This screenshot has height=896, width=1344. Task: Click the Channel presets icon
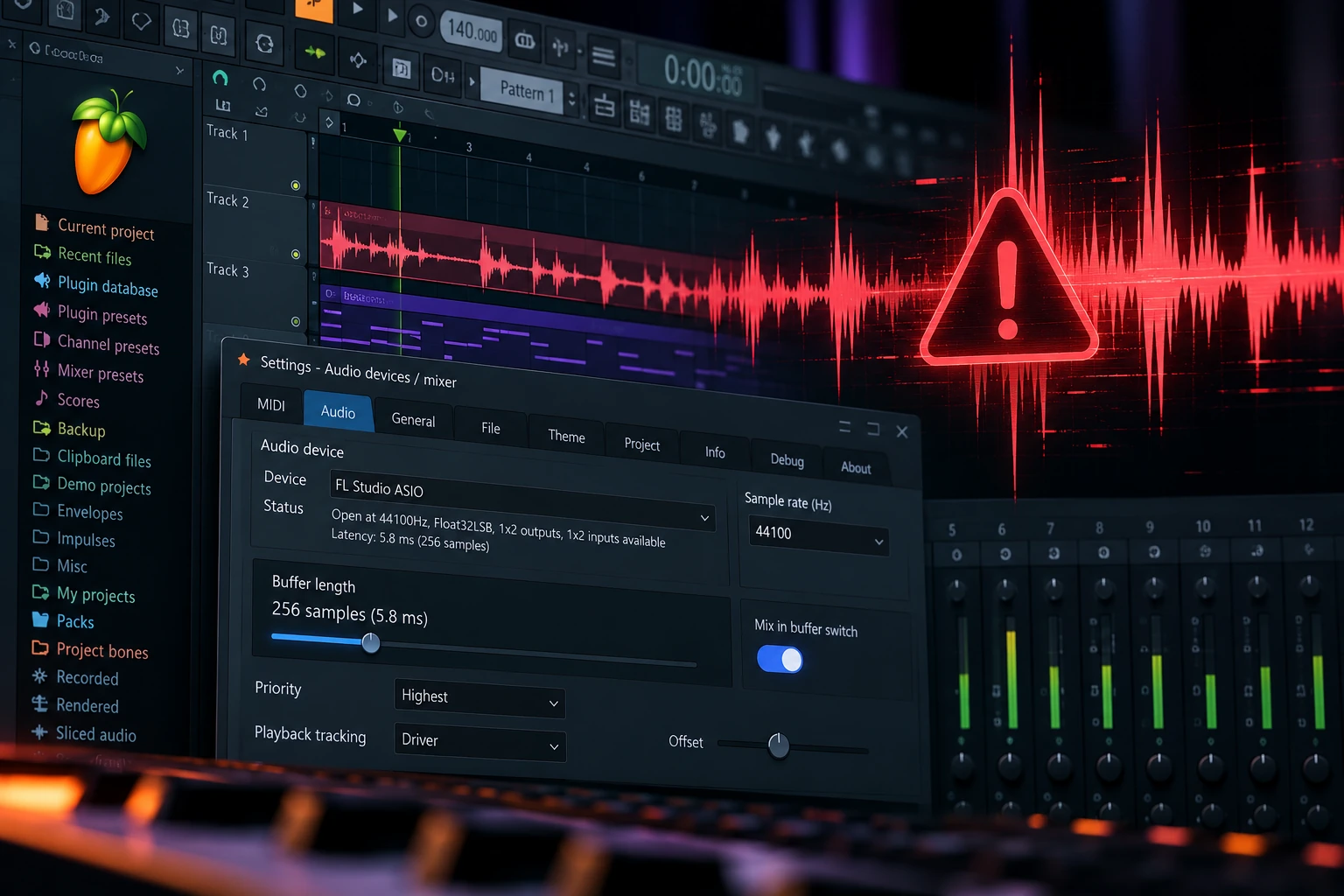tap(41, 339)
